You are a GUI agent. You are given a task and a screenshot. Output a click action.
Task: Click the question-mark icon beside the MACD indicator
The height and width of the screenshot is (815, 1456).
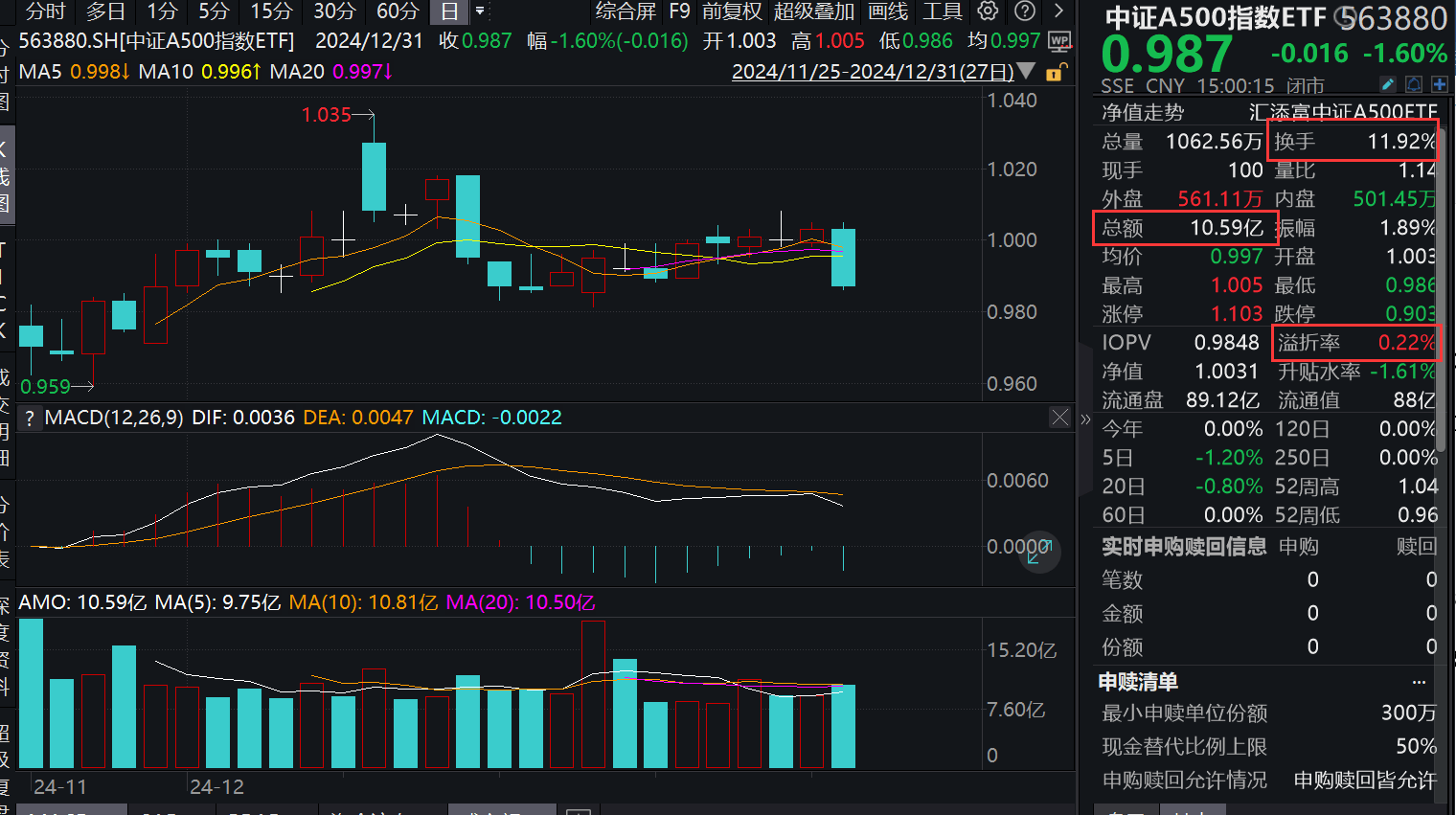(29, 418)
